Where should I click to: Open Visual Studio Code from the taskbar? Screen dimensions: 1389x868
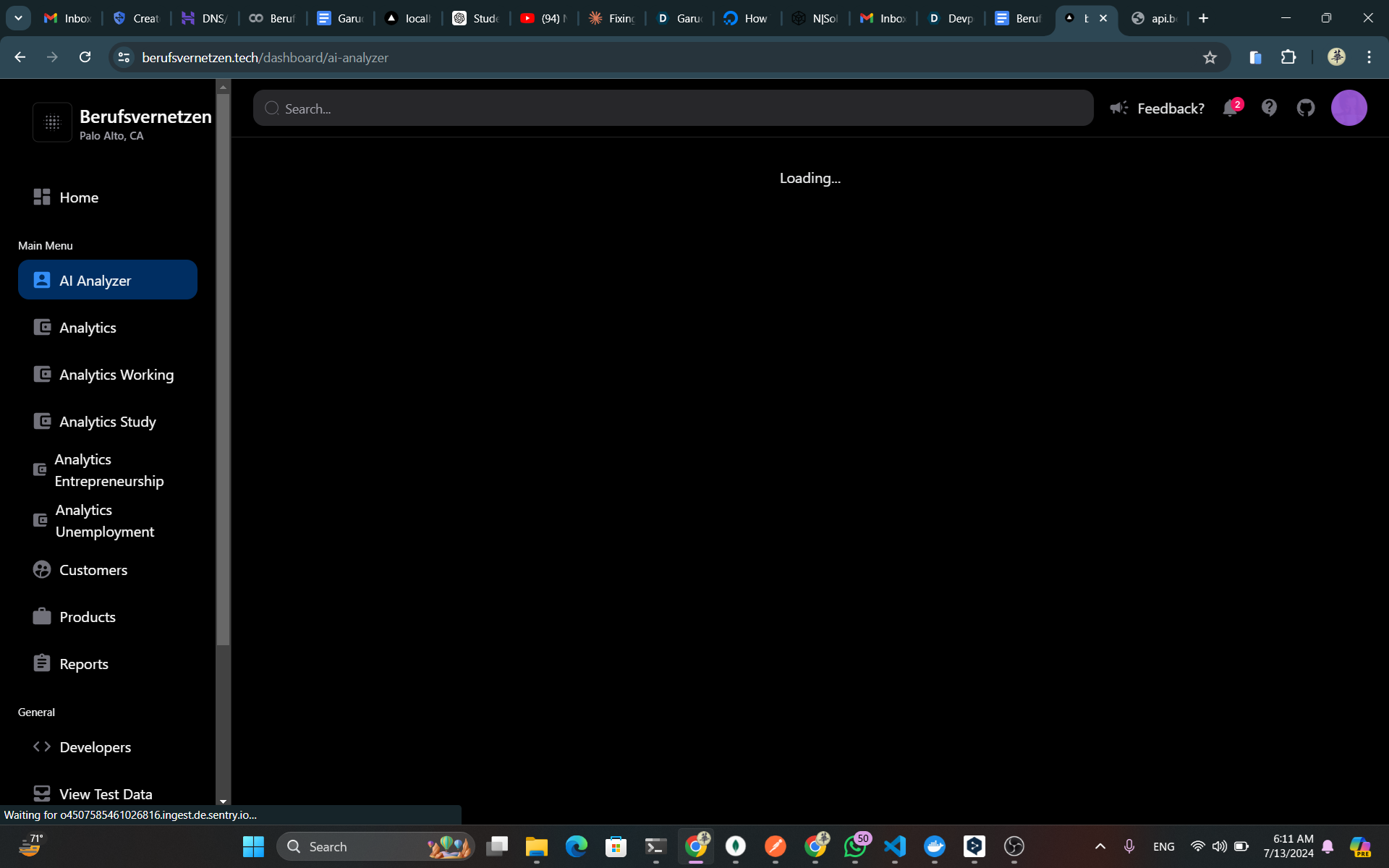click(x=895, y=846)
